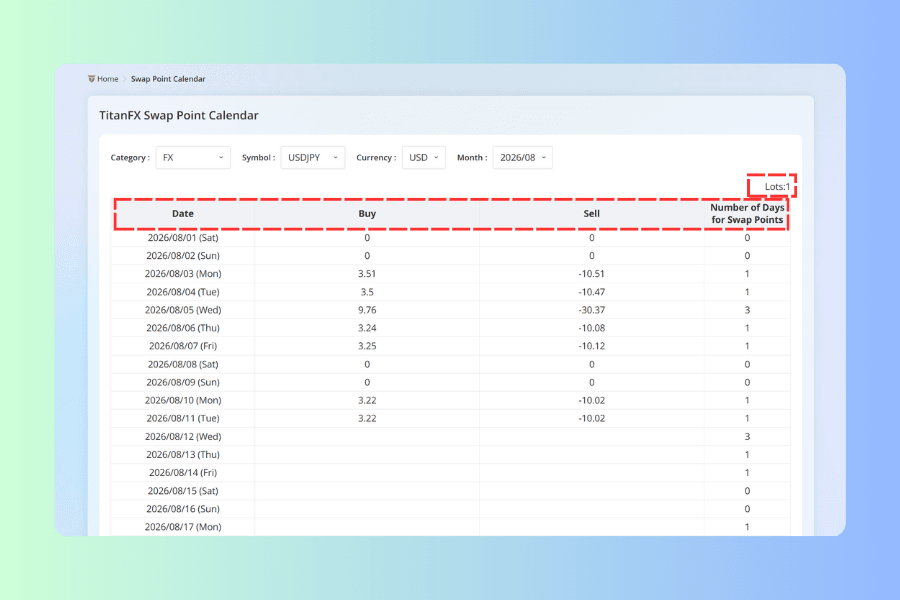
Task: Select the 2026/08/13 (Thu) date cell
Action: tap(183, 455)
